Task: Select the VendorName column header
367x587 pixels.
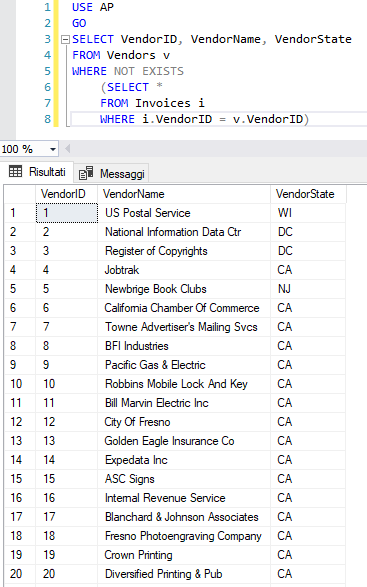Action: point(184,194)
